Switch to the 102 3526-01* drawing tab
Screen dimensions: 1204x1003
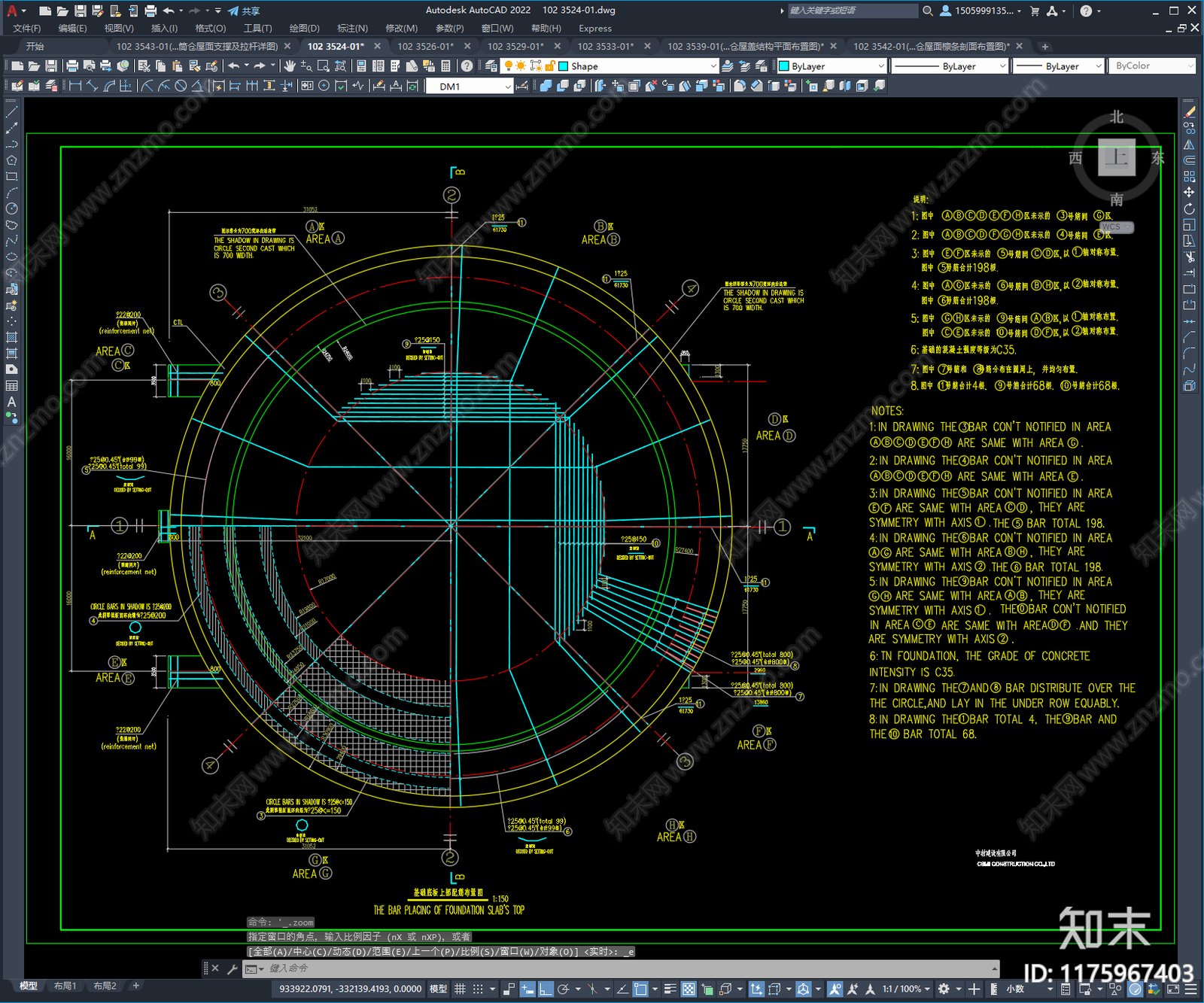pyautogui.click(x=426, y=46)
